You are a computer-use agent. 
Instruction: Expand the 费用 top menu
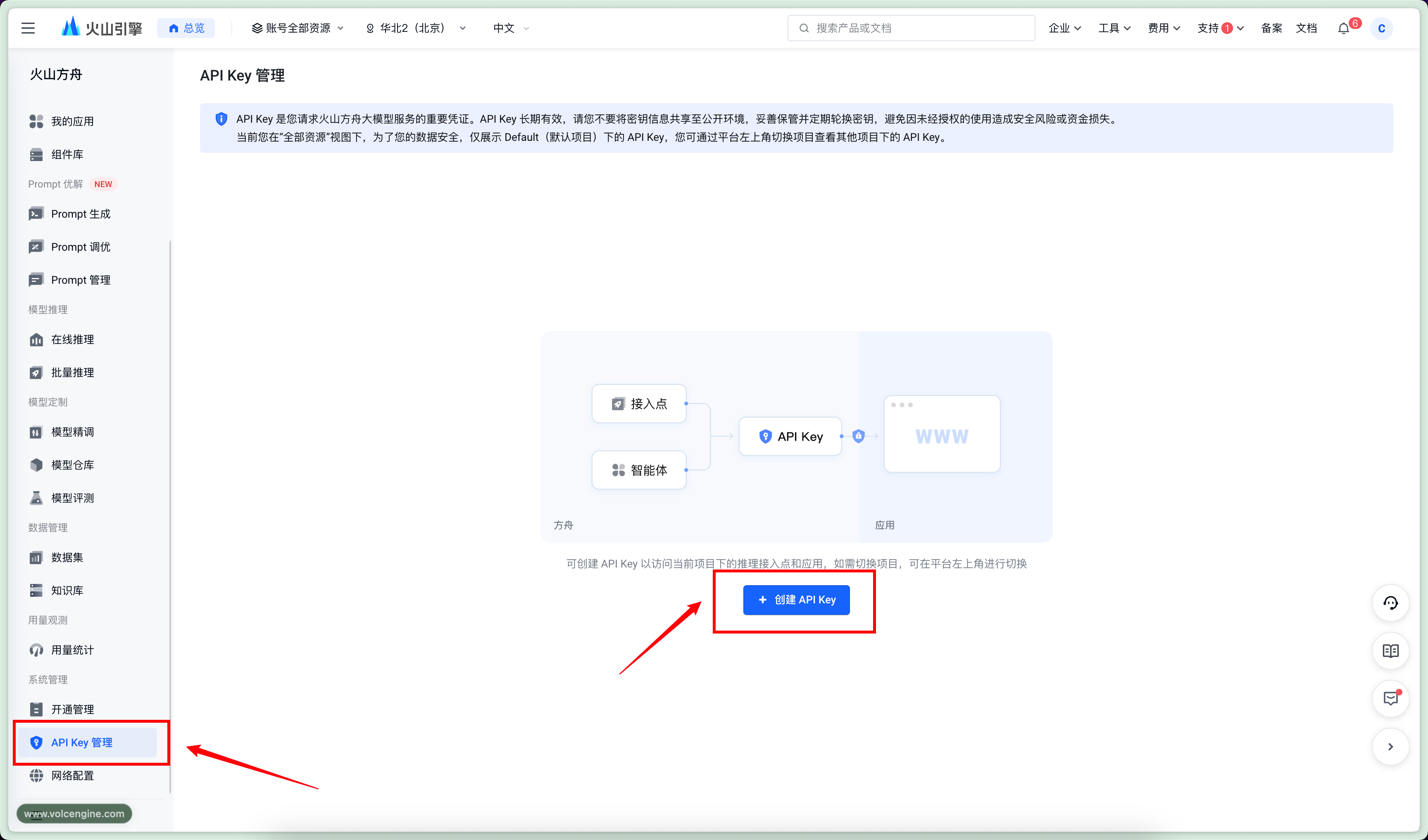pos(1164,28)
